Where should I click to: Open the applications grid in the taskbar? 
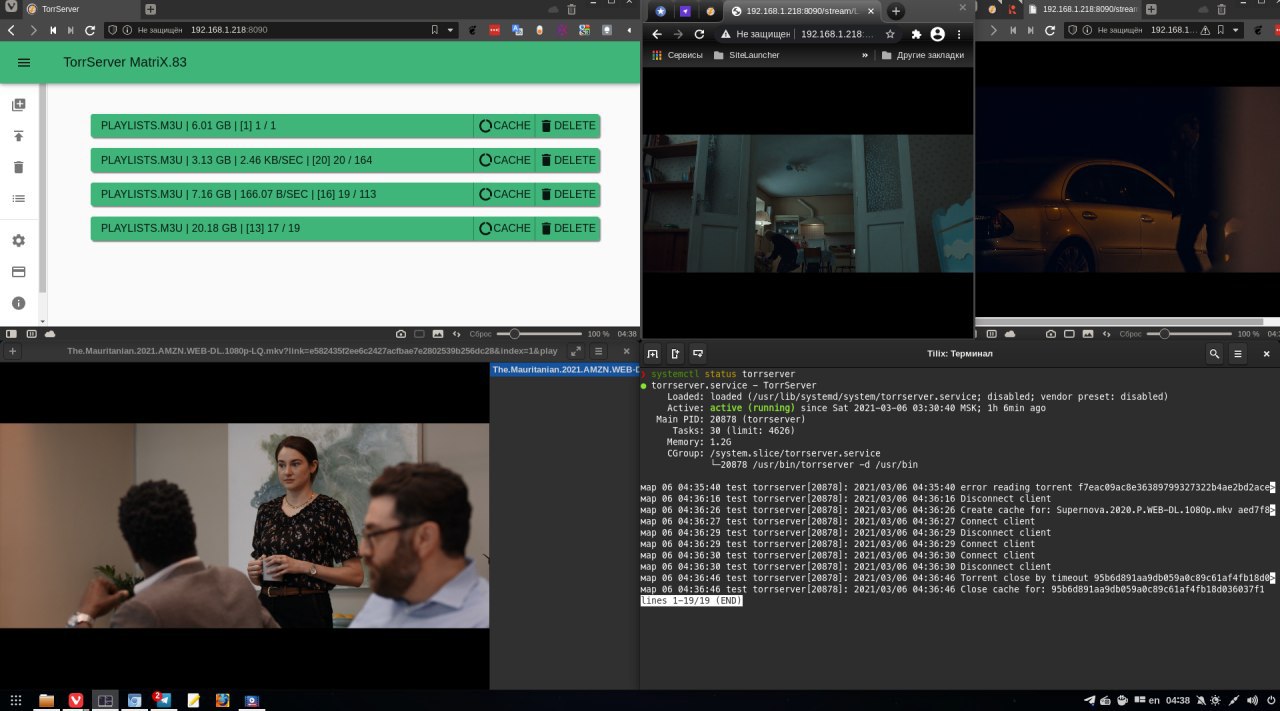tap(15, 700)
